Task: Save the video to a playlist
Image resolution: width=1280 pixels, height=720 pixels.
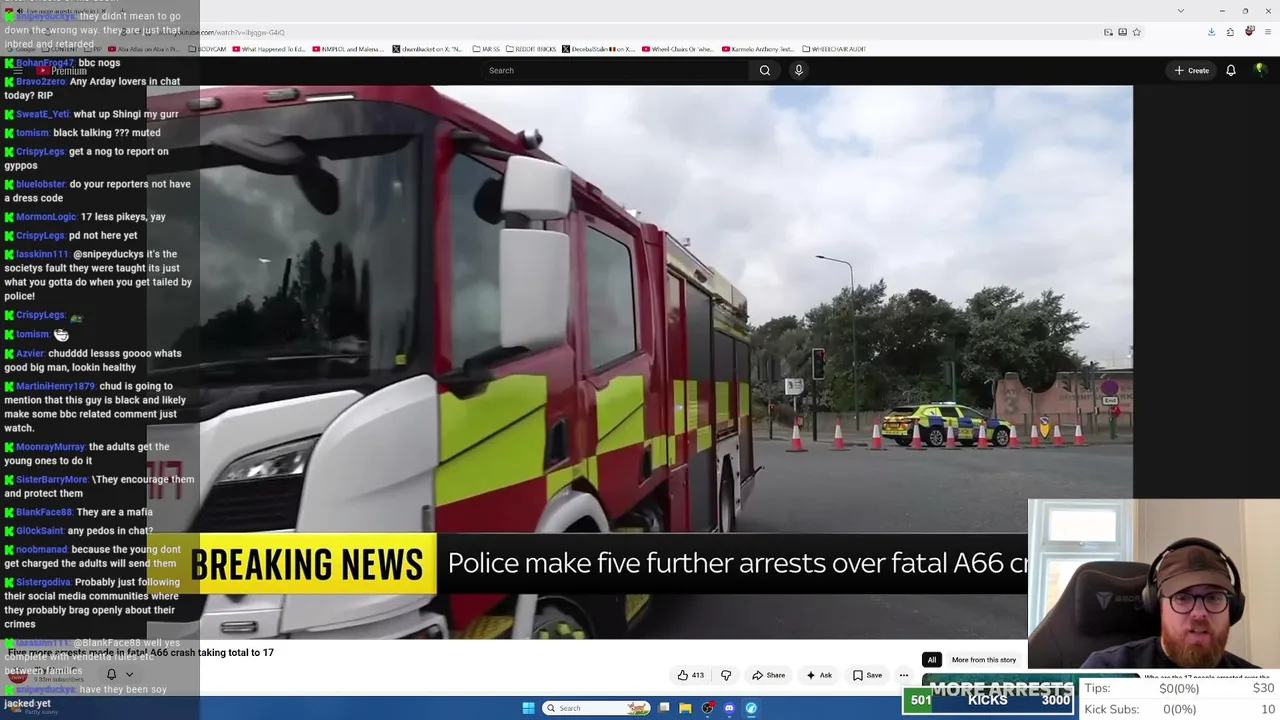Action: coord(867,675)
